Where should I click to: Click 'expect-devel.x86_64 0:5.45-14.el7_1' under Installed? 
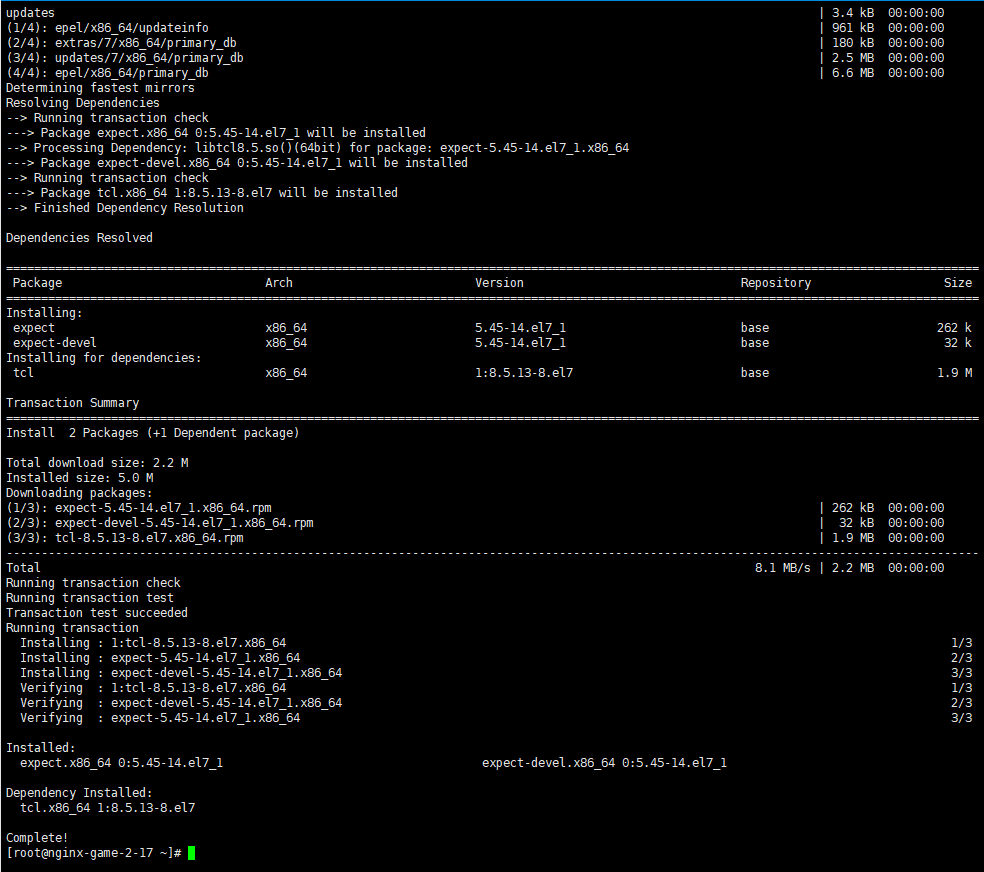point(604,763)
